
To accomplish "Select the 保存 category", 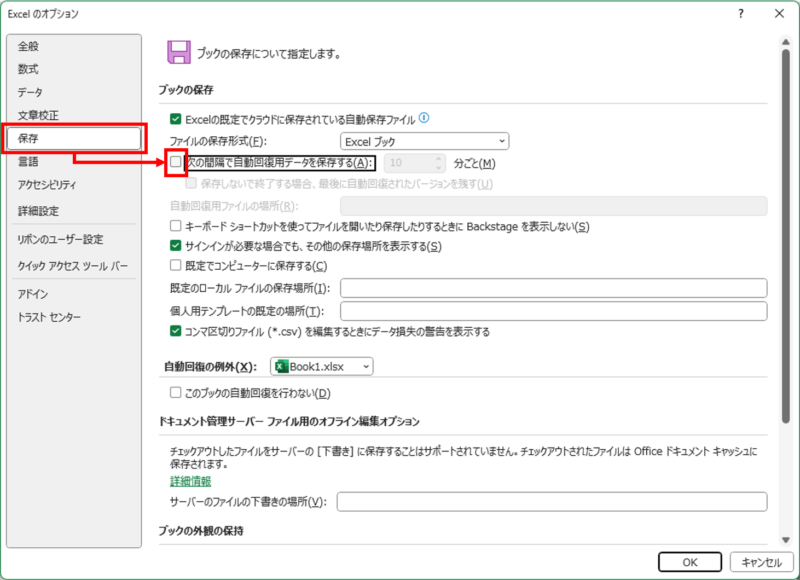I will click(x=74, y=138).
